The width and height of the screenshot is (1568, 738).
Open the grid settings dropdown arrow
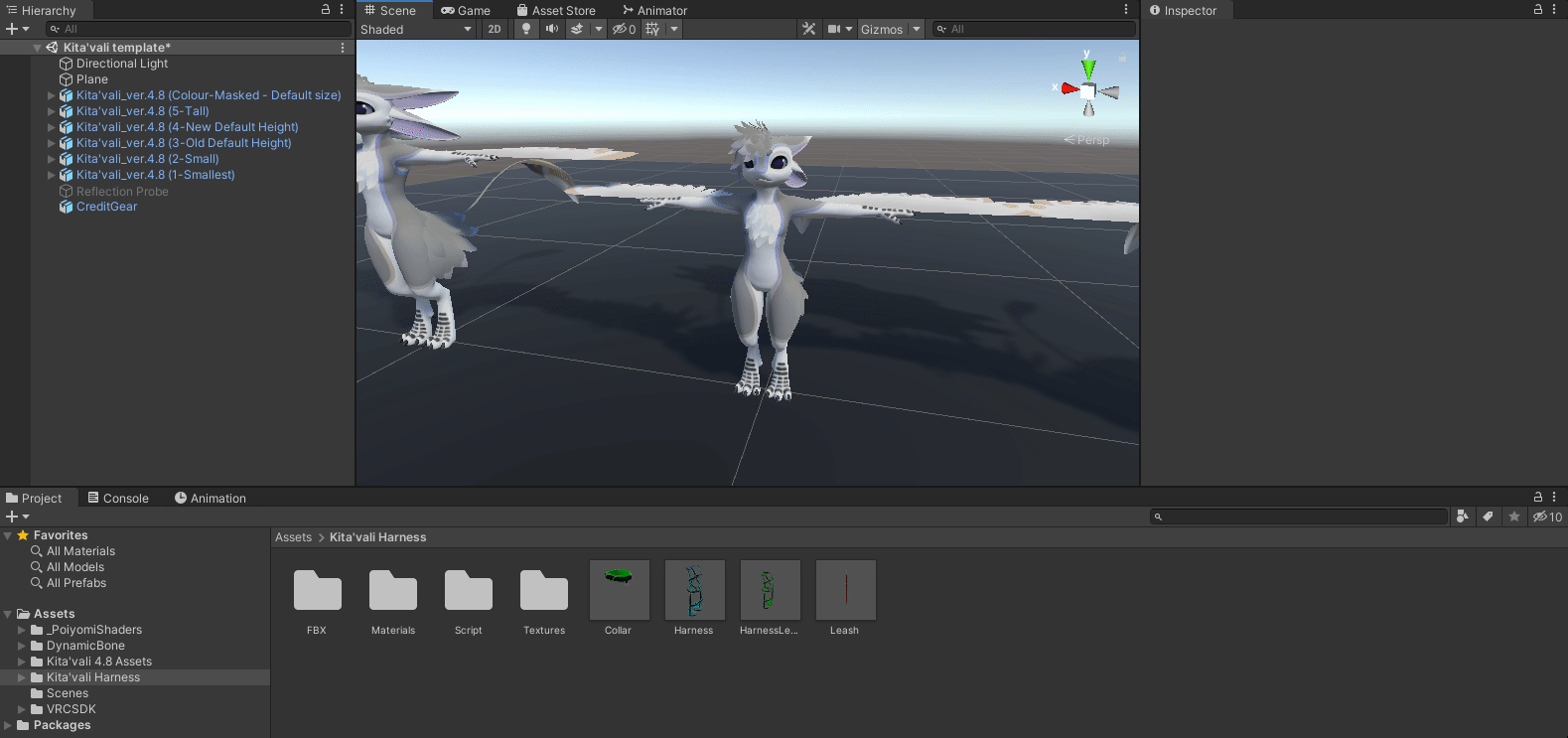pos(674,29)
